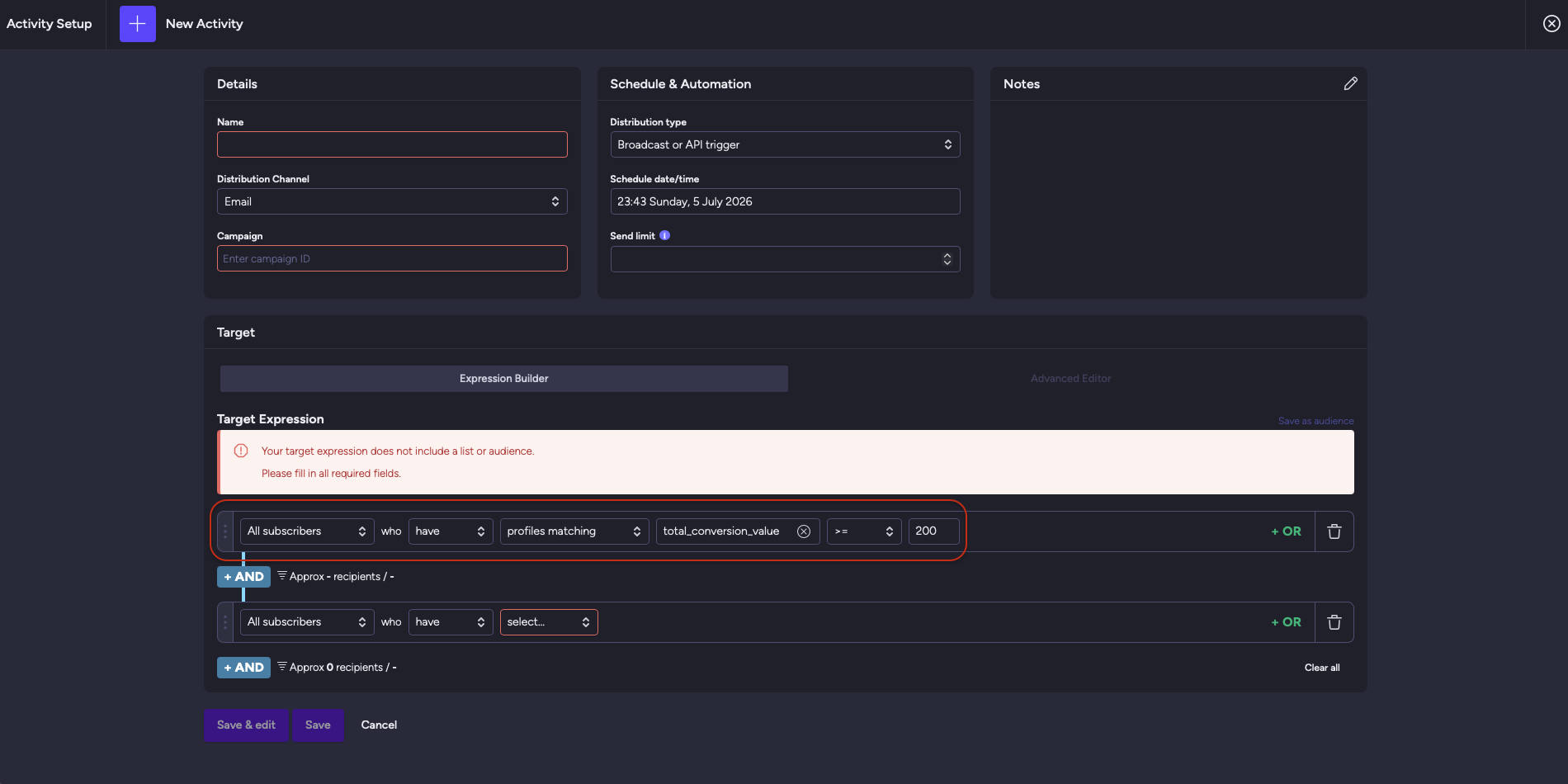Open the profiles matching dropdown
The width and height of the screenshot is (1568, 784).
[574, 531]
